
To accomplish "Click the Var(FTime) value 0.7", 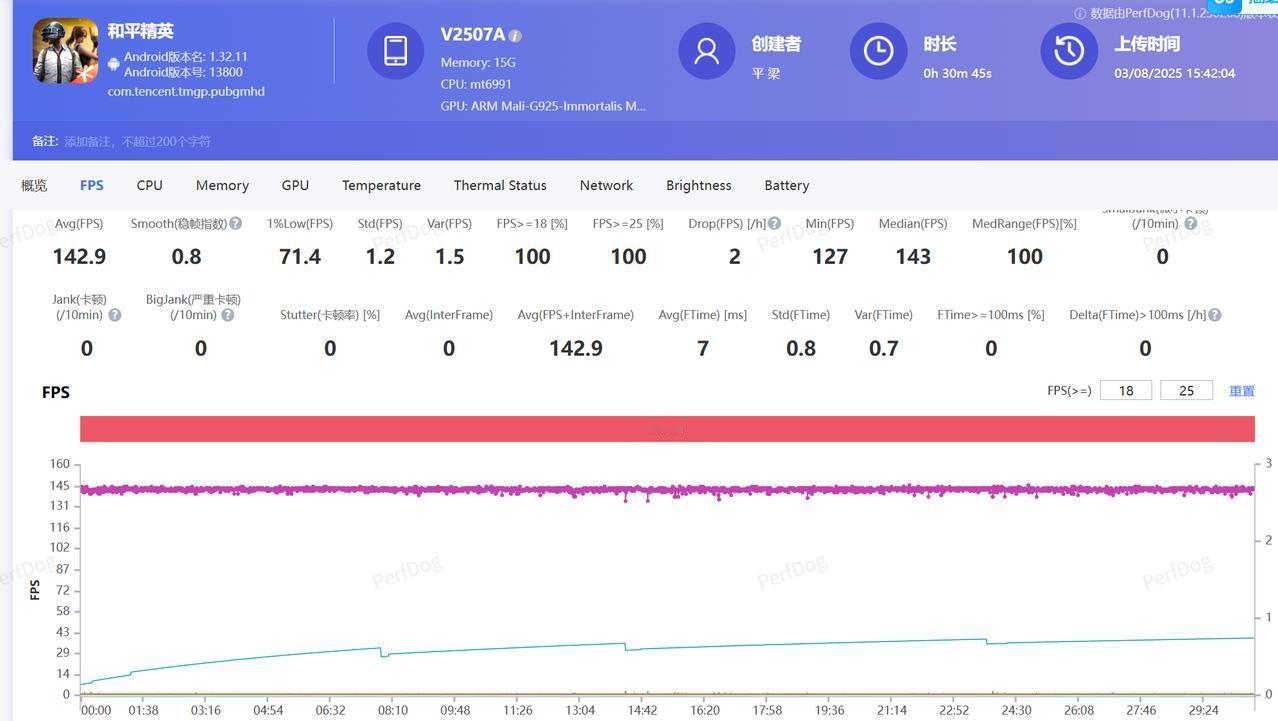I will 884,348.
